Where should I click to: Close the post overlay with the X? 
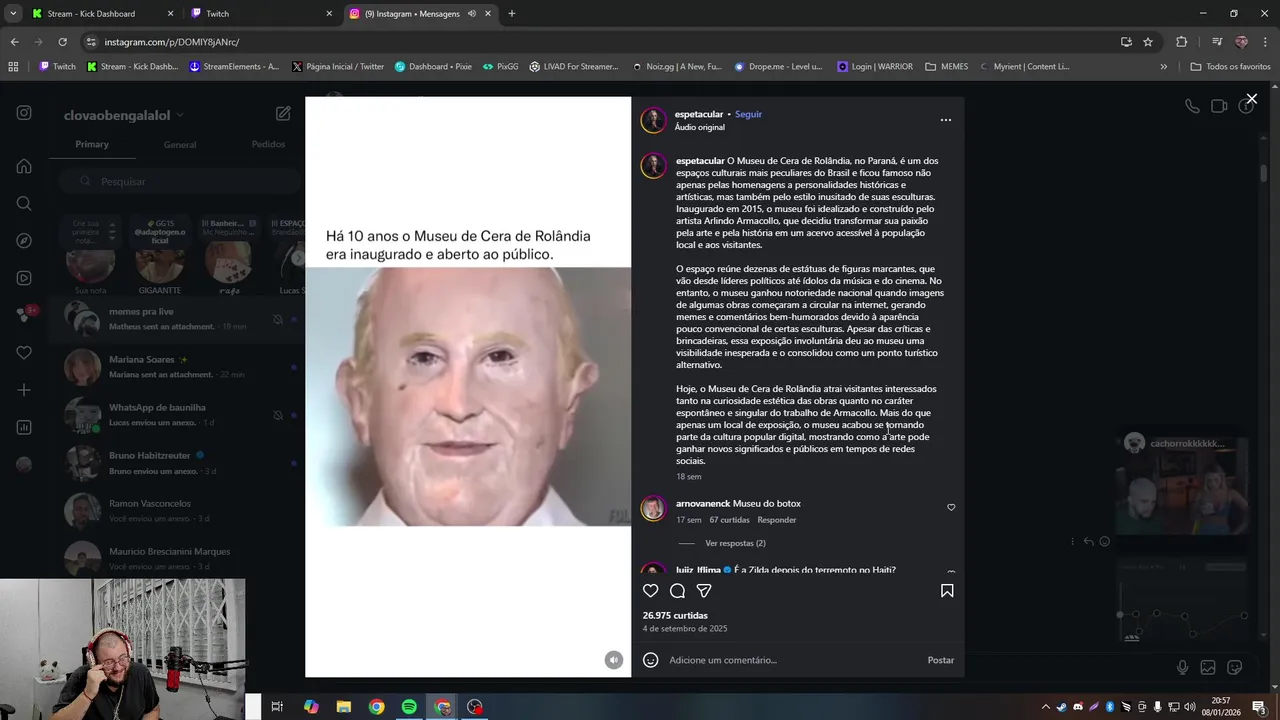(x=1251, y=99)
